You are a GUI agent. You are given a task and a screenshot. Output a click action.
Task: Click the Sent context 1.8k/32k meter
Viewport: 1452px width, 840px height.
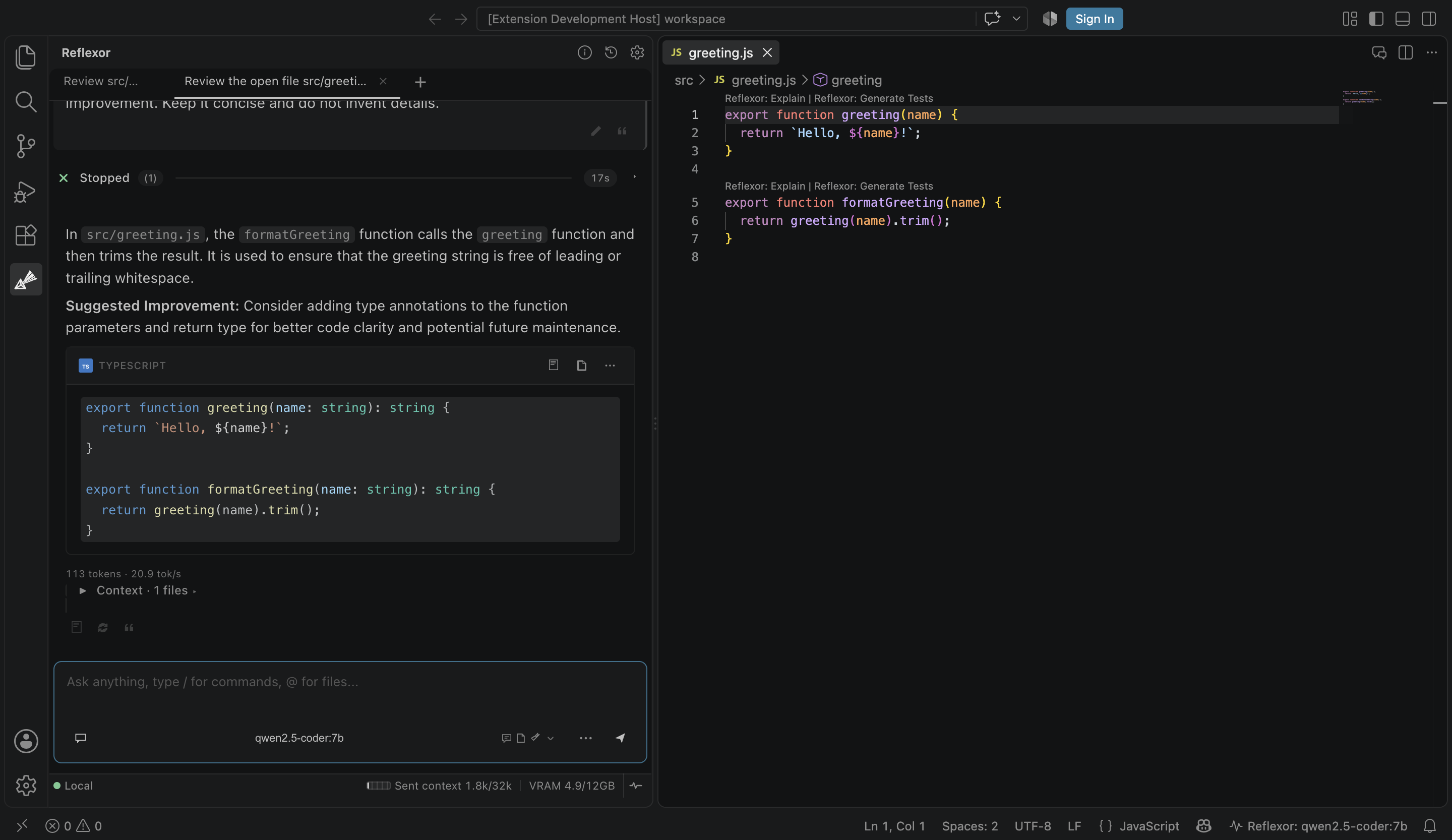439,785
